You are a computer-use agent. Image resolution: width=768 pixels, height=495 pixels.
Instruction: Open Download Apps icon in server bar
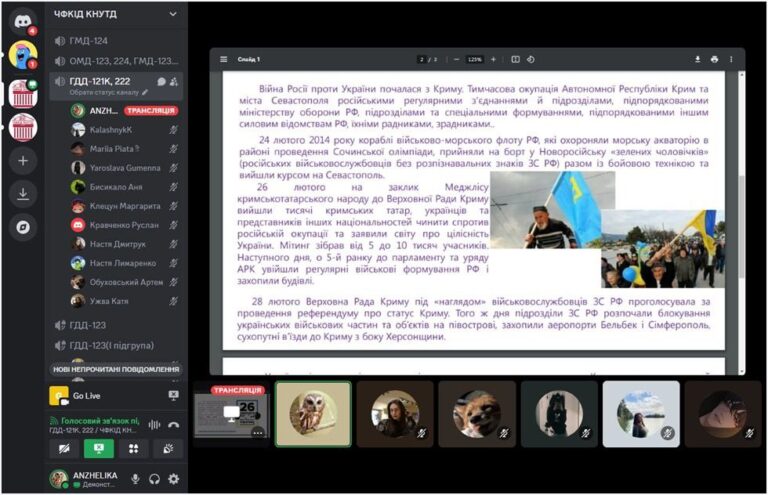(22, 193)
